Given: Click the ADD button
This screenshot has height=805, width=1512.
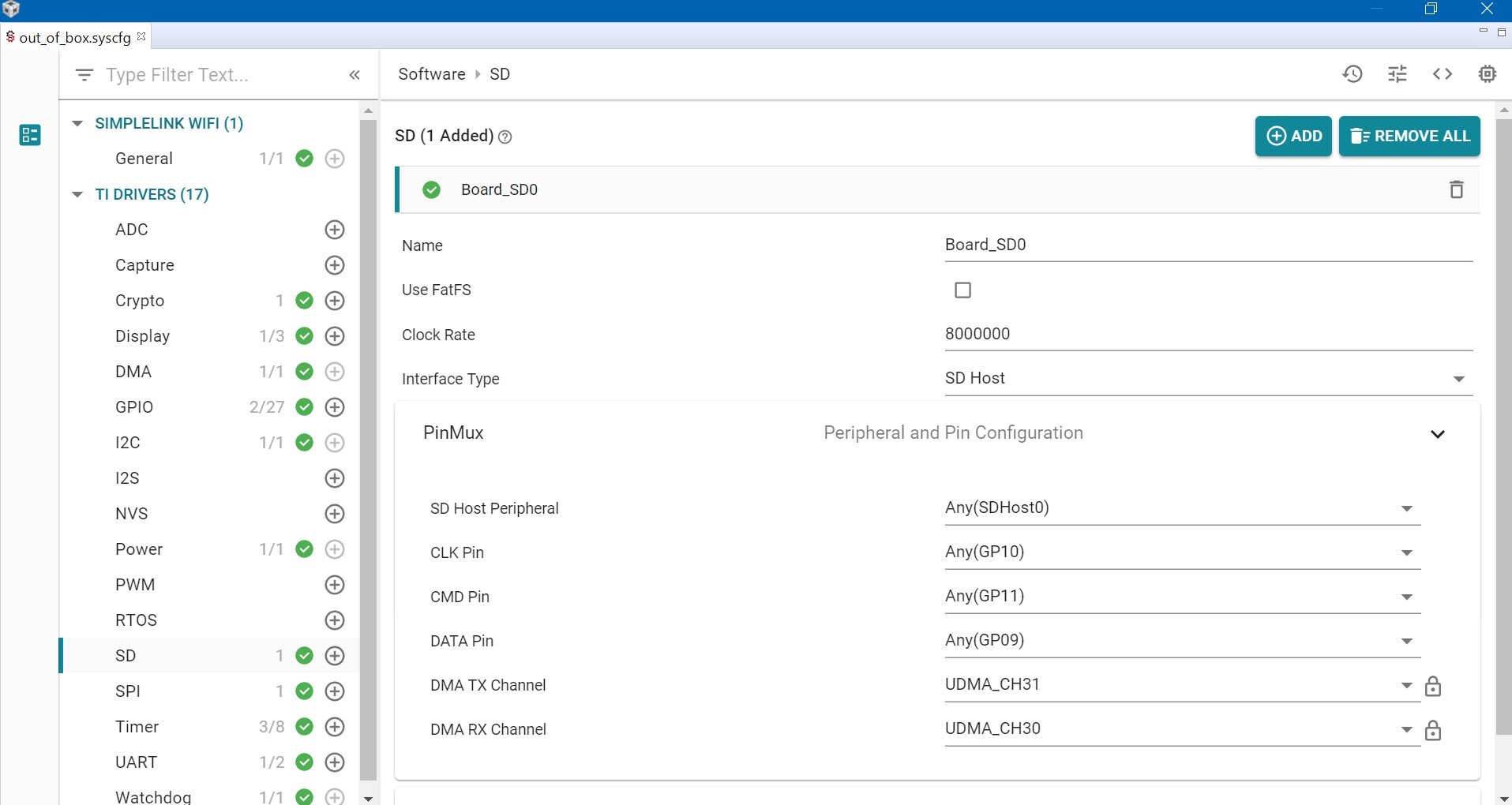Looking at the screenshot, I should point(1293,136).
